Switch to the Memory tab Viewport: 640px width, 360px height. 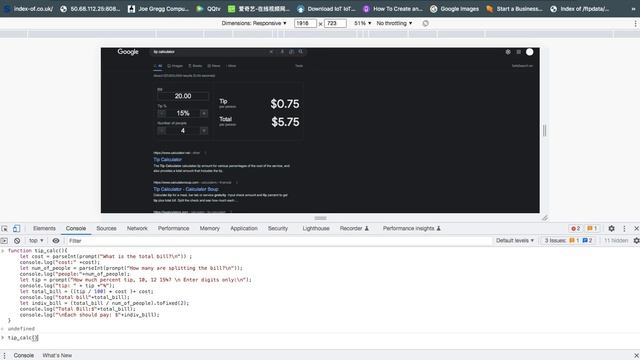[x=210, y=229]
